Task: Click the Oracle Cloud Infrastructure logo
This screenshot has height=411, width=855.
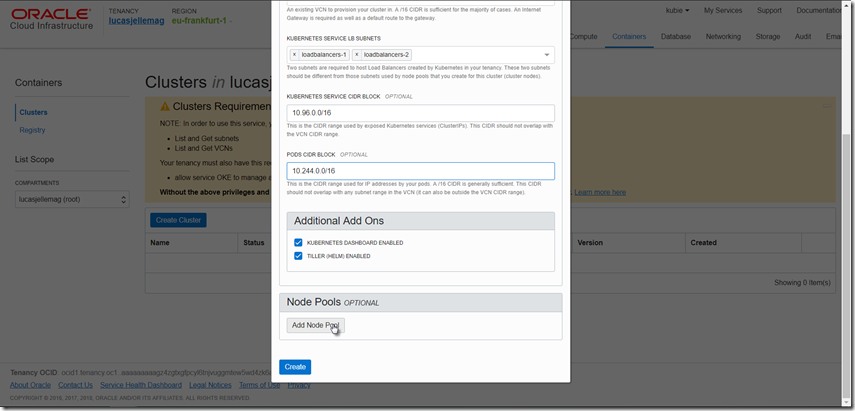Action: (x=51, y=19)
